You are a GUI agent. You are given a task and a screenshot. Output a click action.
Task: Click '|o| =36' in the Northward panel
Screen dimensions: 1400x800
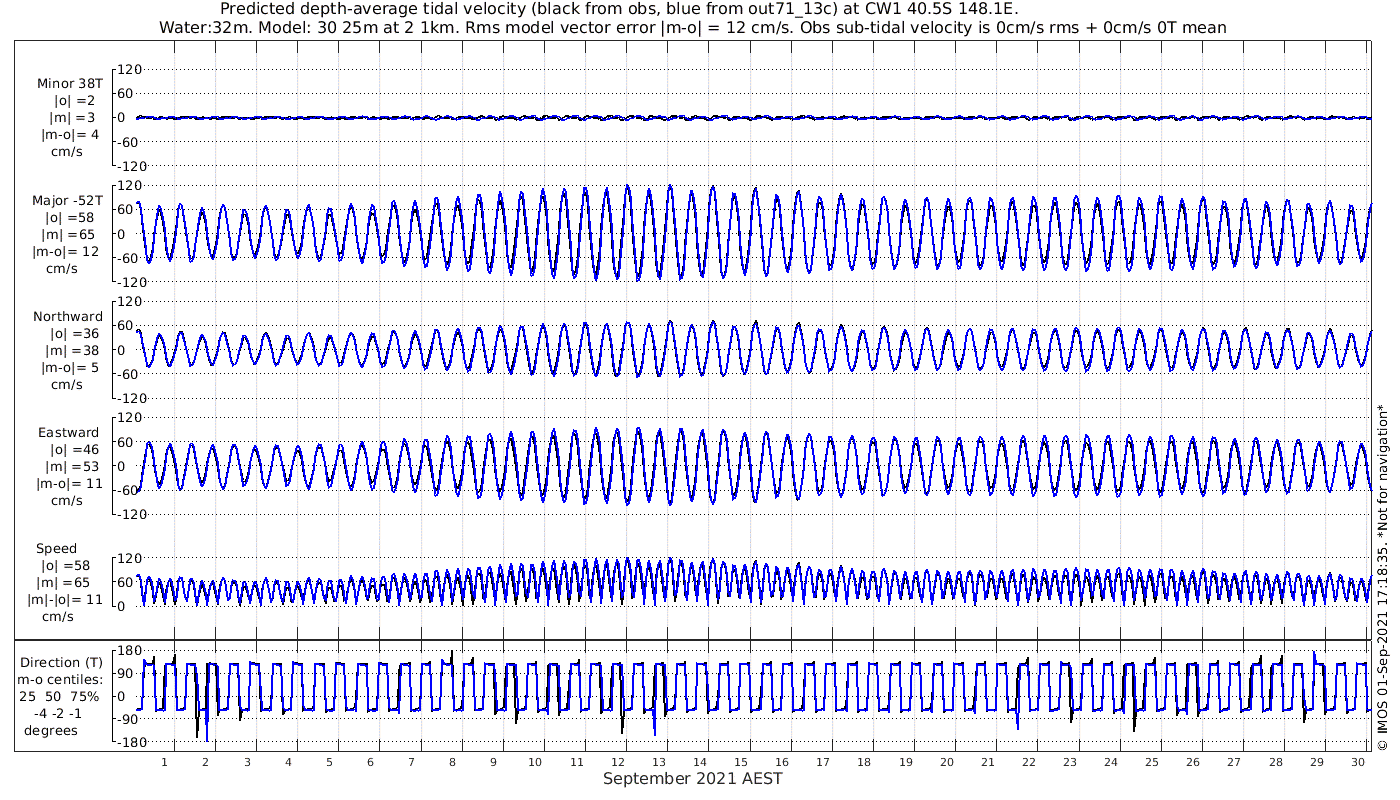click(x=75, y=334)
